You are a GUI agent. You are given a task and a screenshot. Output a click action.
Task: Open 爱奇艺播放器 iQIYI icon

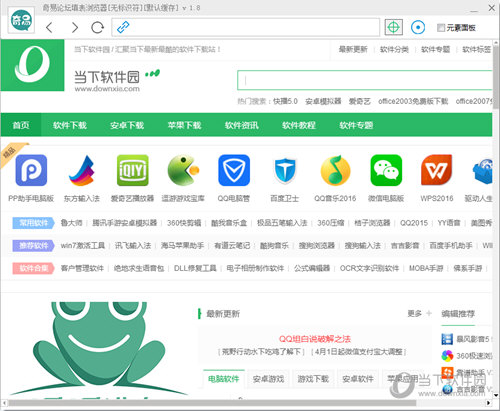132,170
